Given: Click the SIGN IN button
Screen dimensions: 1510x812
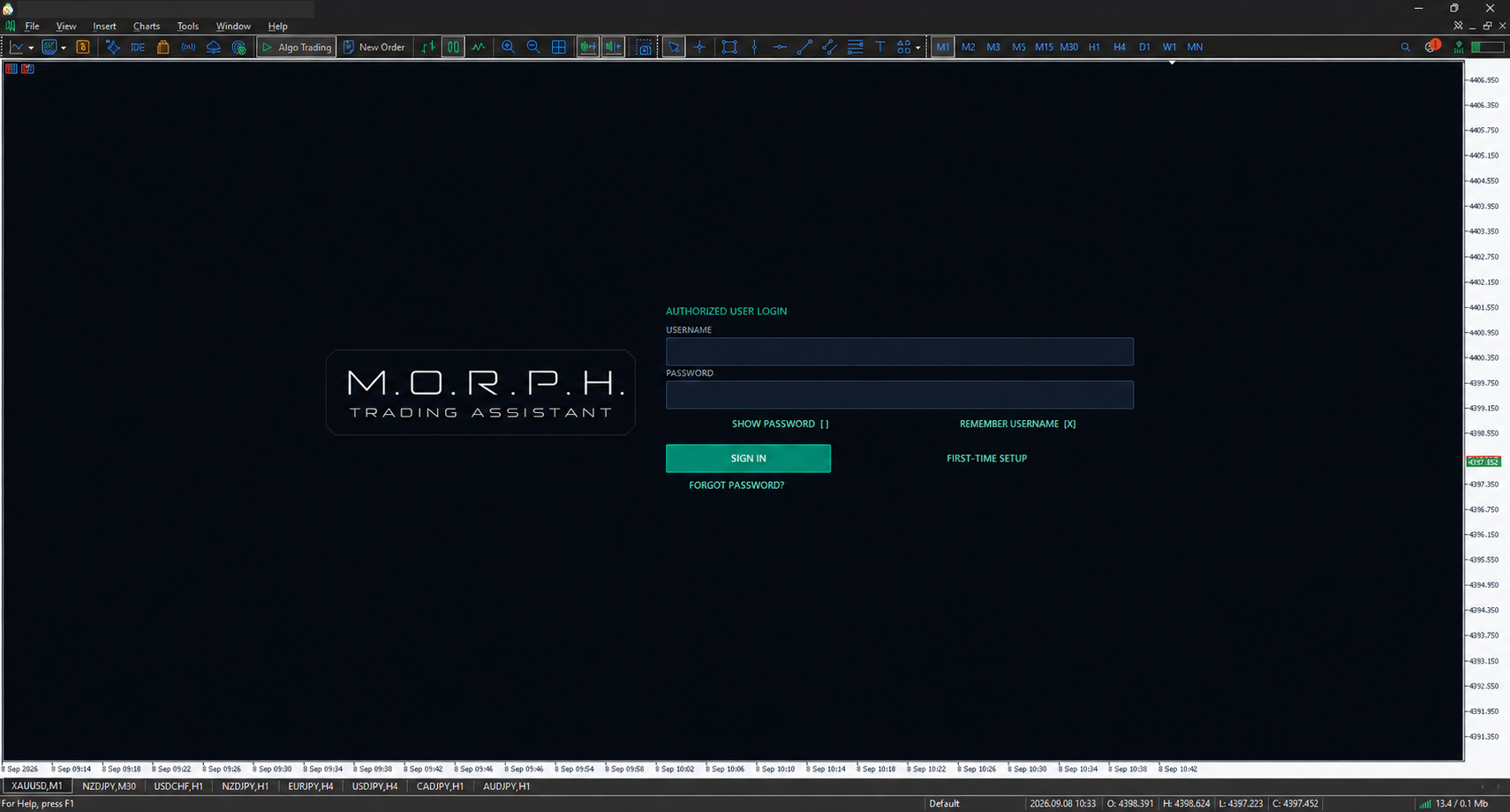Looking at the screenshot, I should [748, 458].
